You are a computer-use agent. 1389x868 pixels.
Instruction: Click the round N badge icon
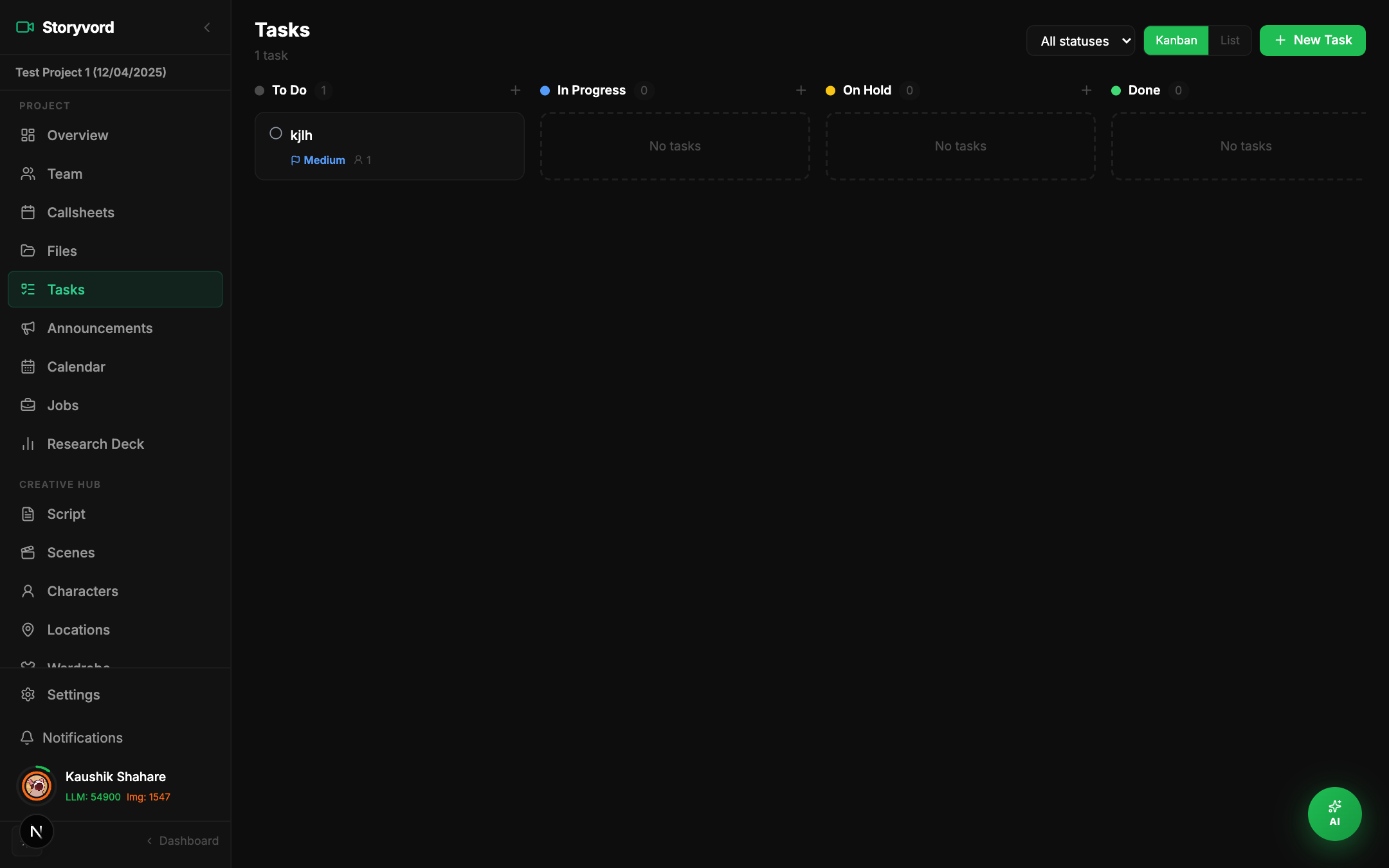click(x=37, y=831)
